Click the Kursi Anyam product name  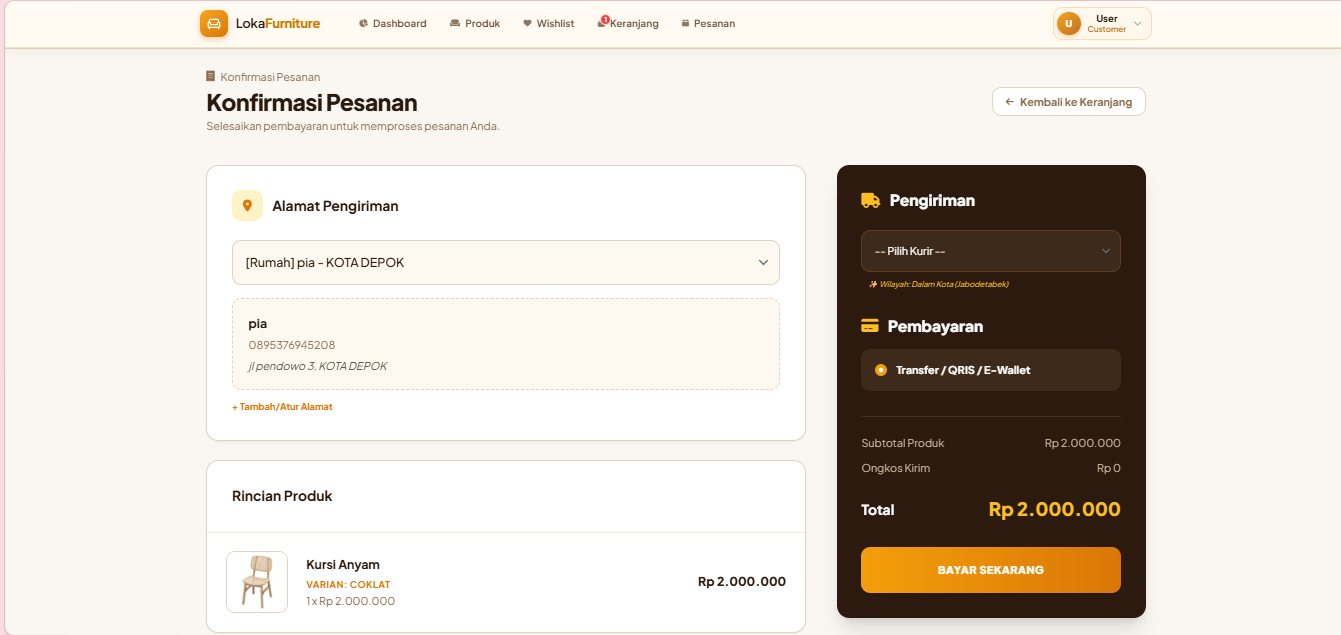343,564
